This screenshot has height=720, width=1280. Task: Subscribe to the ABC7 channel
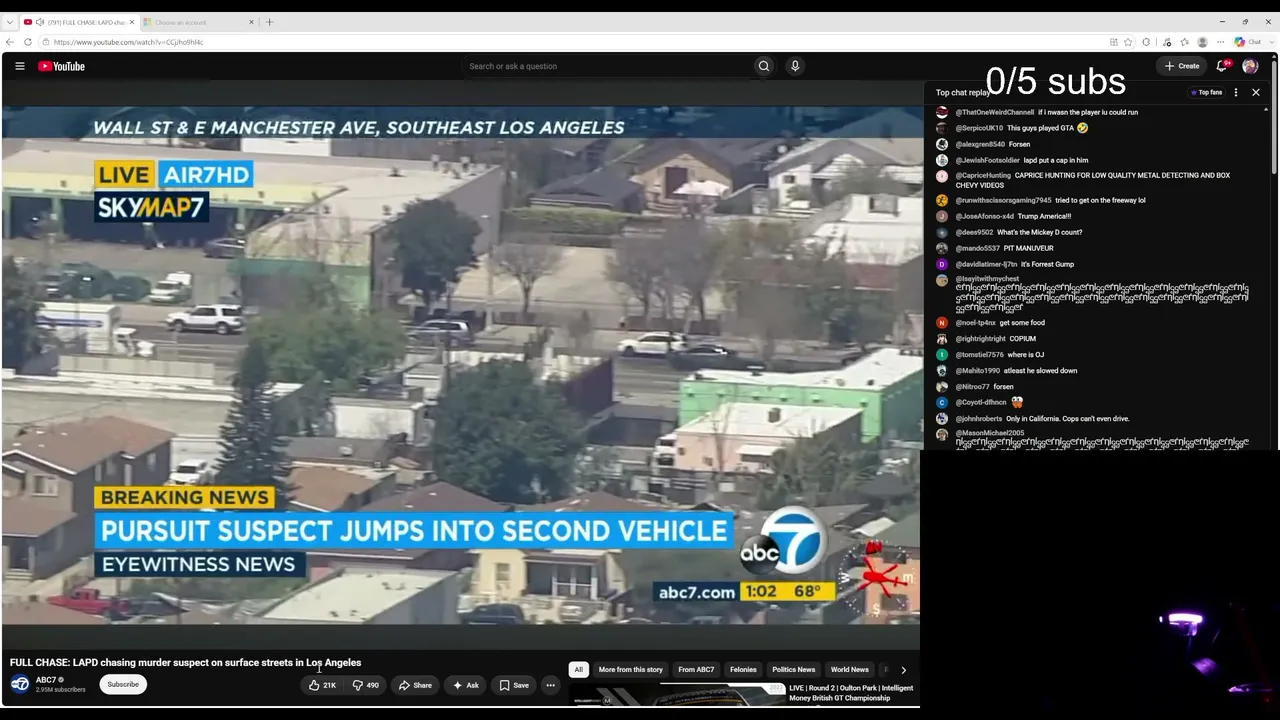[123, 685]
